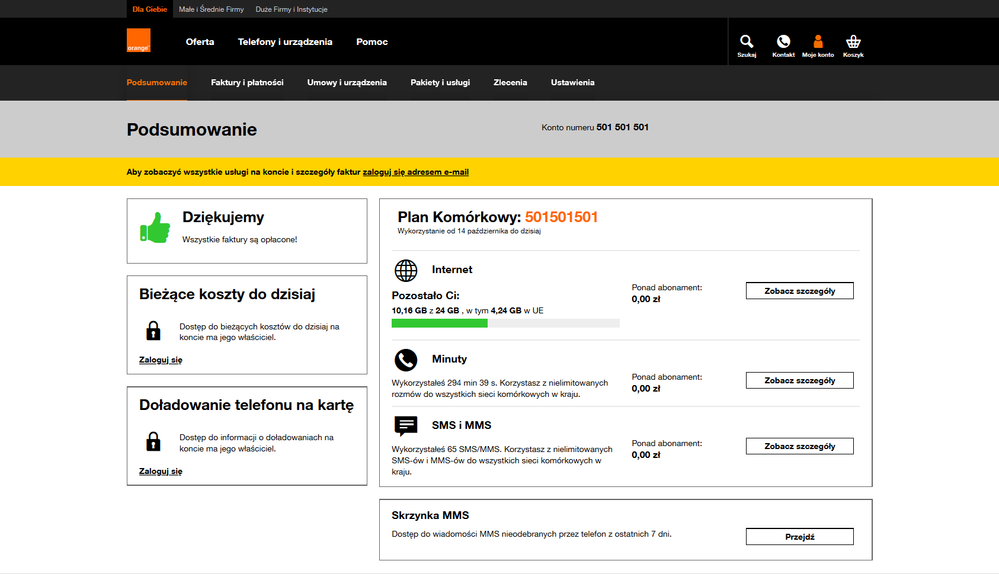Open the Telefony i urządzenia menu
The height and width of the screenshot is (574, 999).
(285, 42)
